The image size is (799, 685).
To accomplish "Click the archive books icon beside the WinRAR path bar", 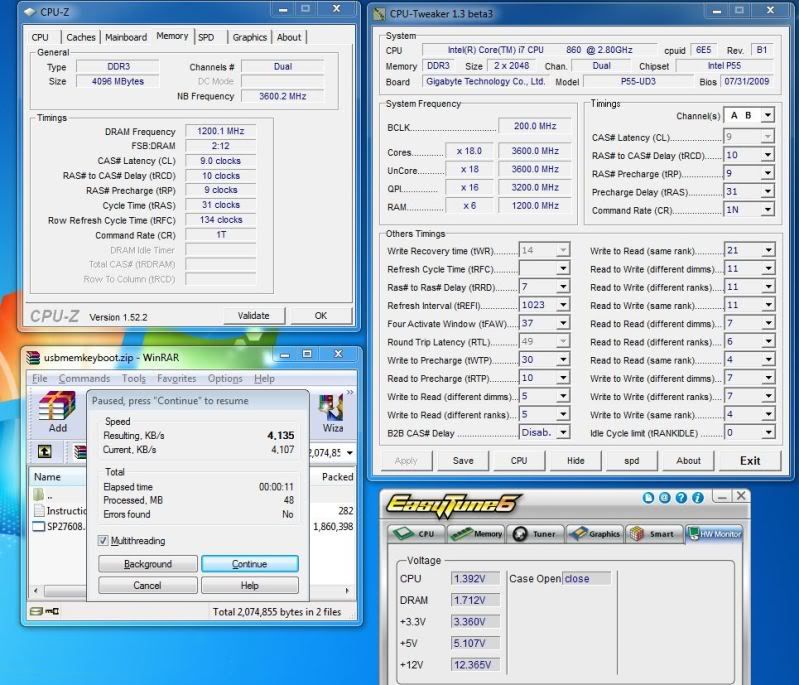I will (x=80, y=452).
